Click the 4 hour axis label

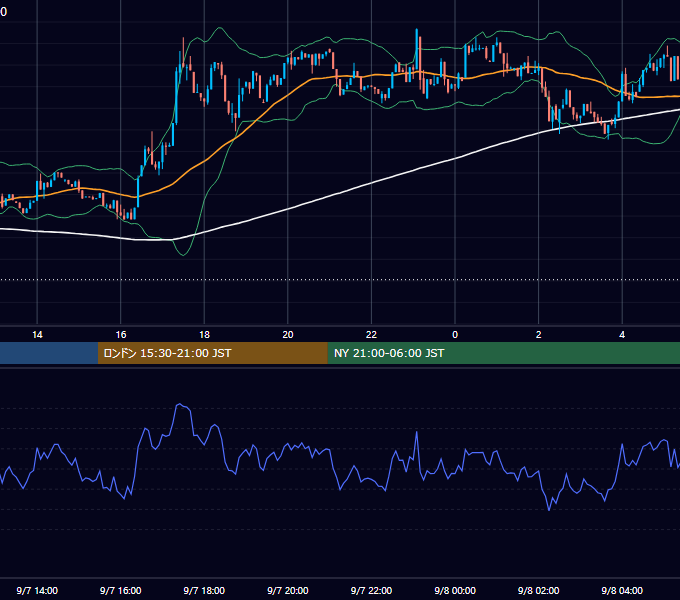(622, 335)
